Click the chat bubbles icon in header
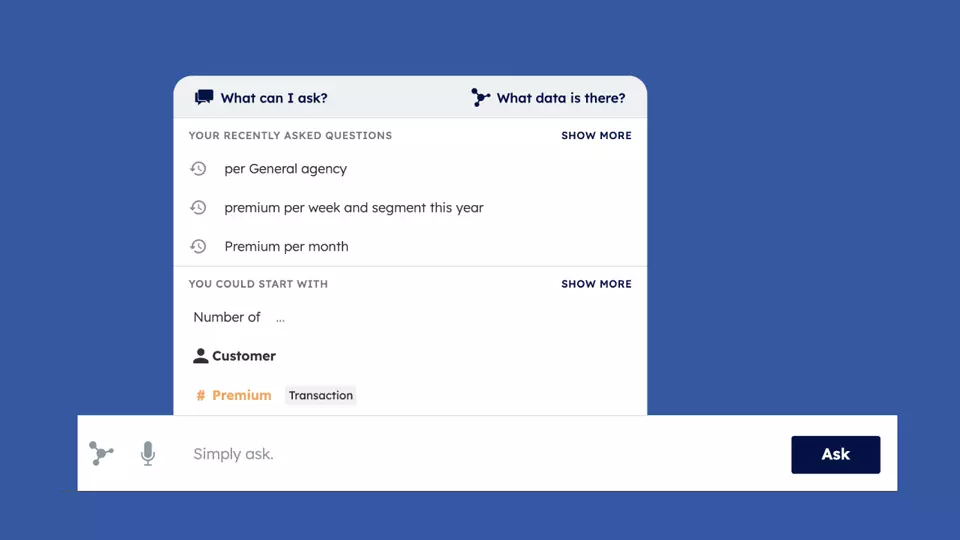 [x=204, y=98]
